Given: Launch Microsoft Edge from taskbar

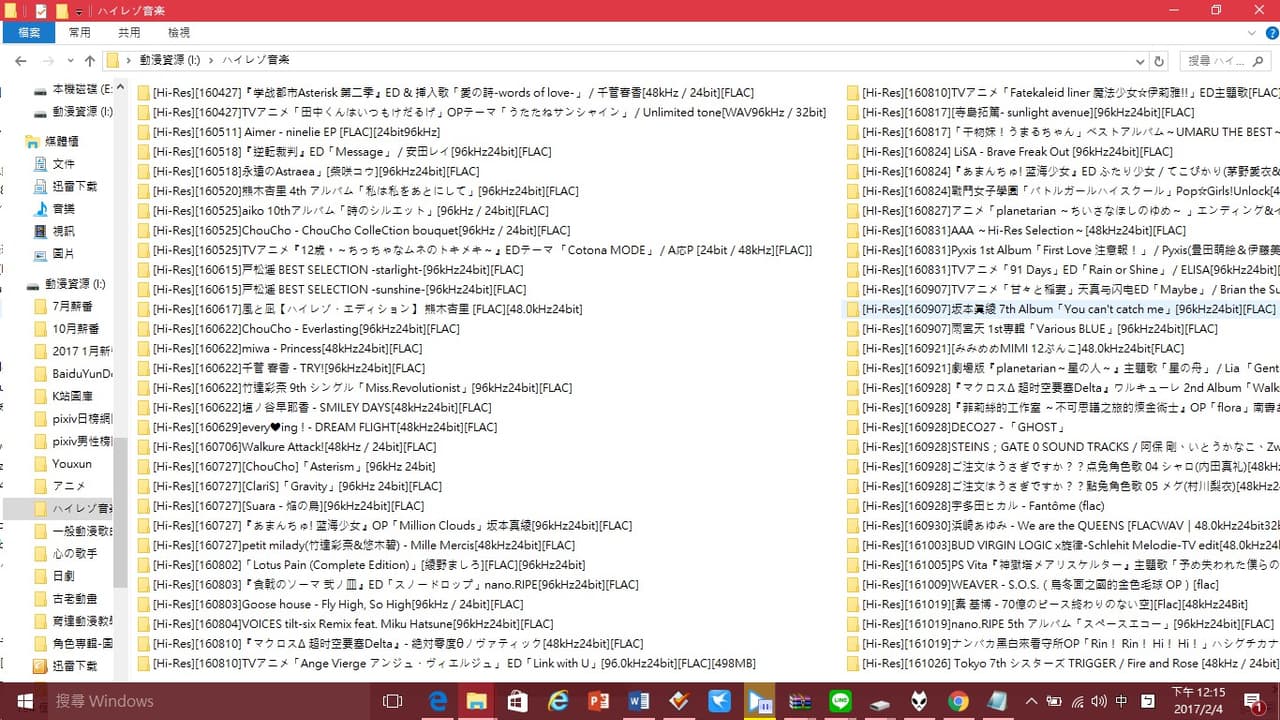Looking at the screenshot, I should [438, 701].
